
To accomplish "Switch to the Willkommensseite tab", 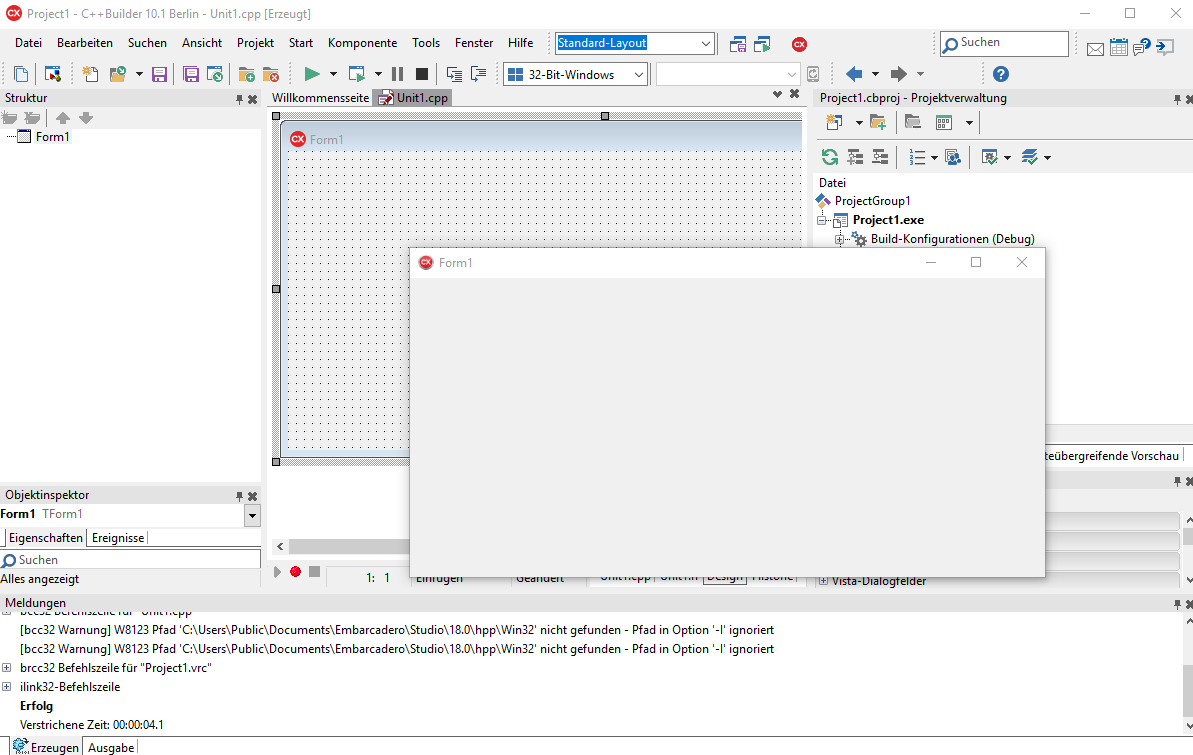I will click(320, 97).
